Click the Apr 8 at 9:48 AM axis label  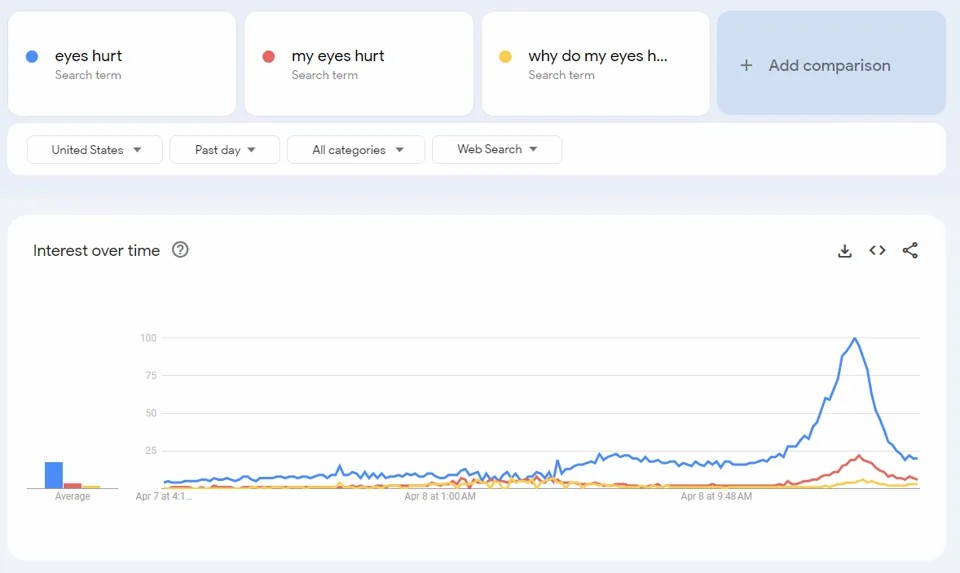click(x=716, y=496)
